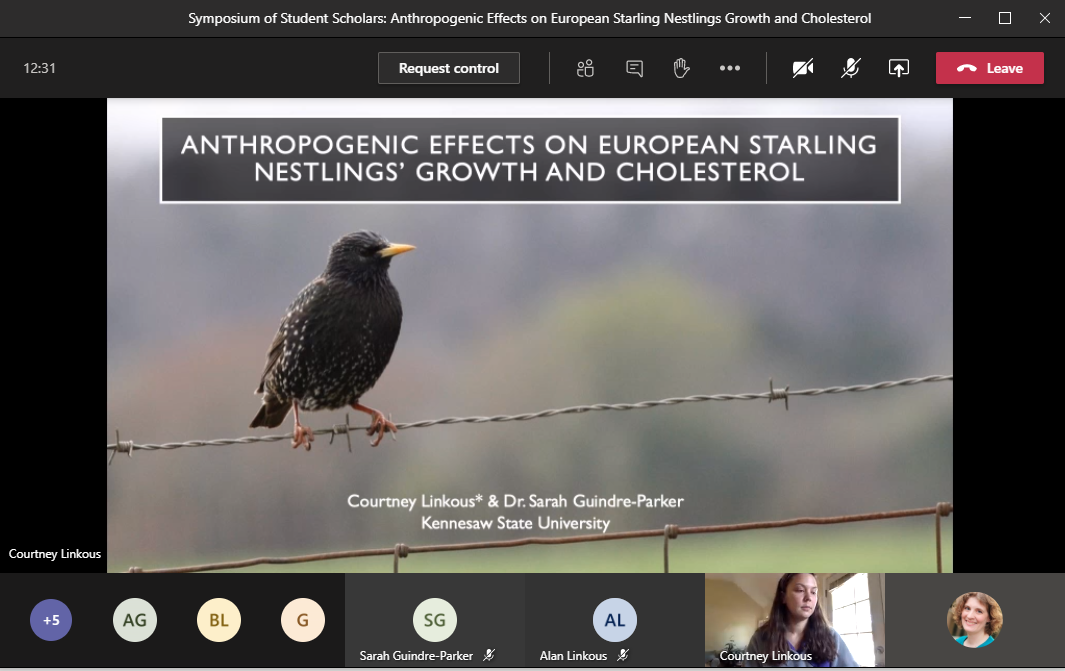
Task: Click the Request control button
Action: coord(448,68)
